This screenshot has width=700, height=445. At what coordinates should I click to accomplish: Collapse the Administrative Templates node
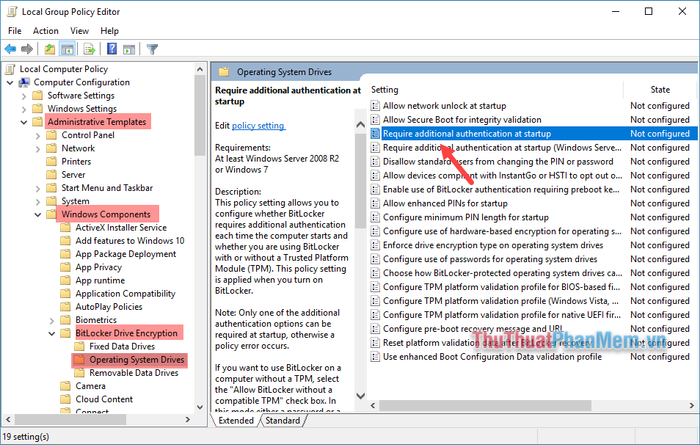(24, 122)
